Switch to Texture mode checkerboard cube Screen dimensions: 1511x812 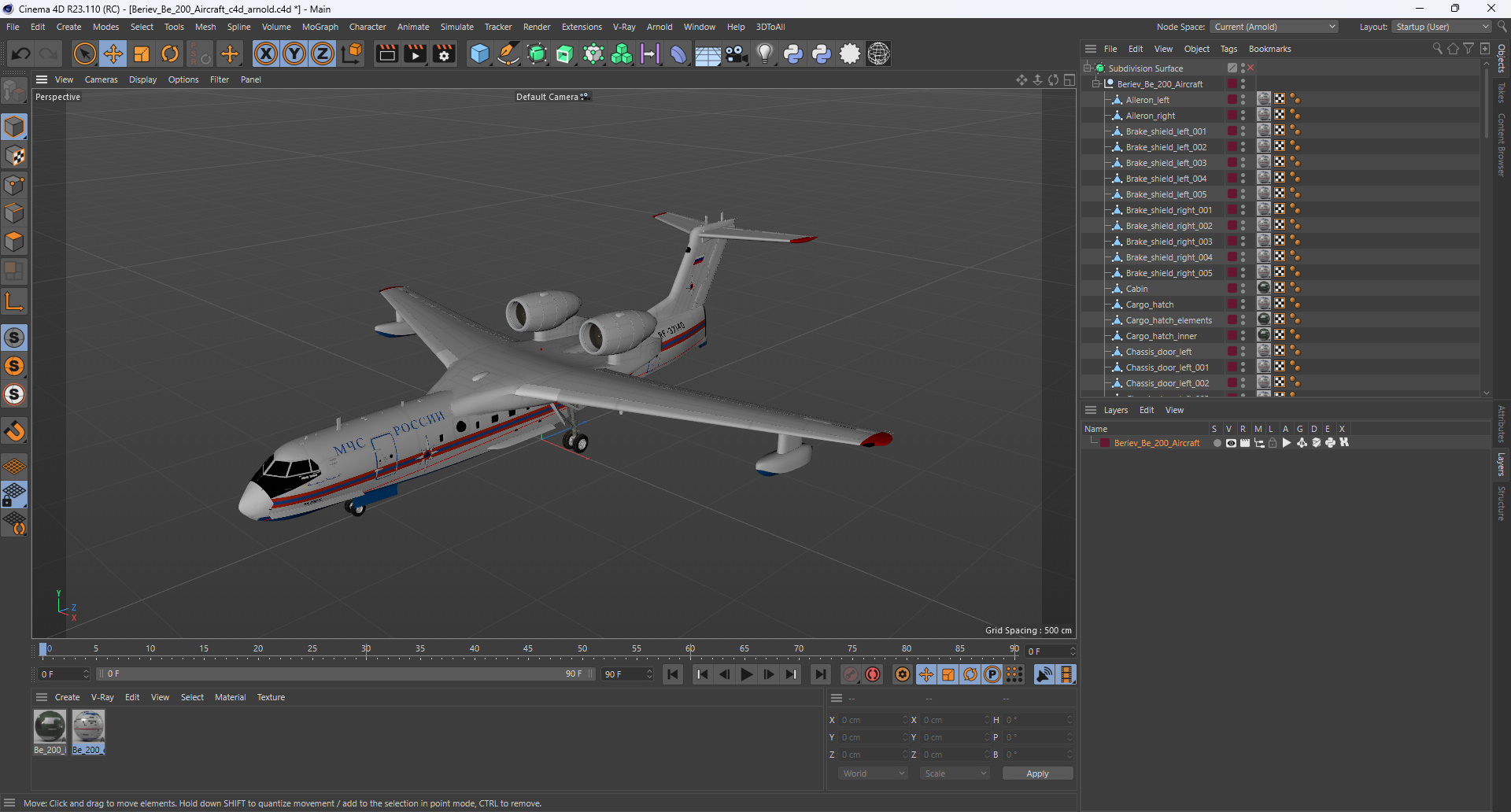(x=14, y=156)
